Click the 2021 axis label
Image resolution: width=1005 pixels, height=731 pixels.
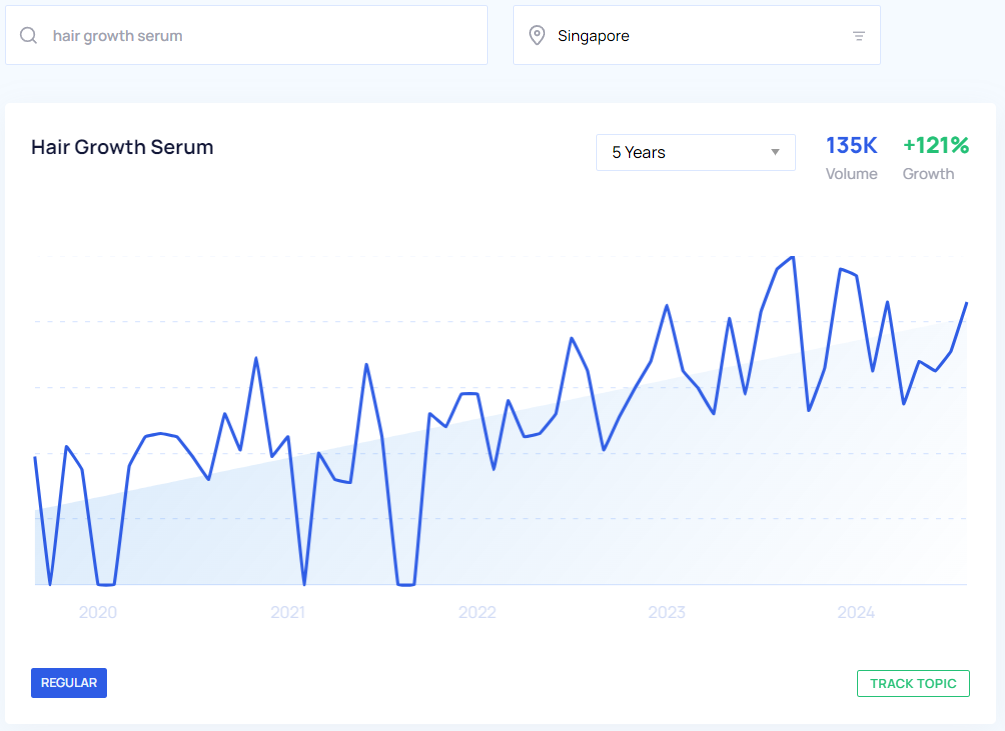click(288, 612)
